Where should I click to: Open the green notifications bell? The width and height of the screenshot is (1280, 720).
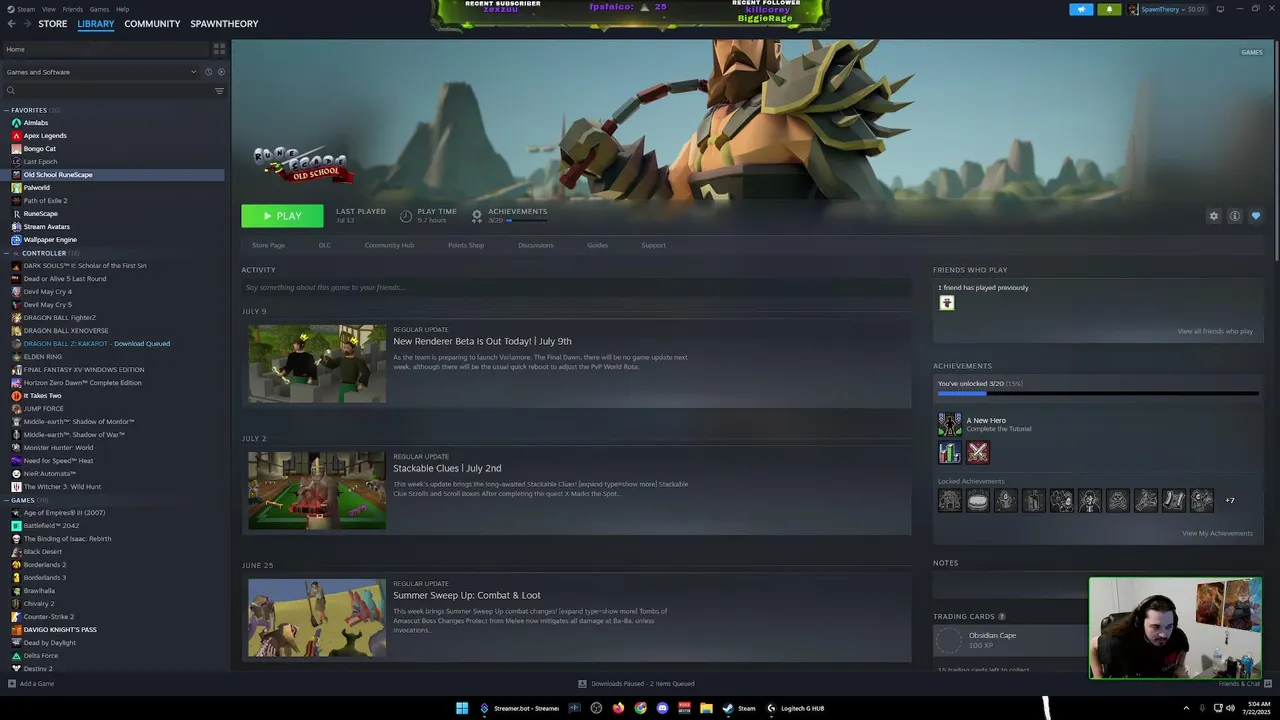point(1109,9)
